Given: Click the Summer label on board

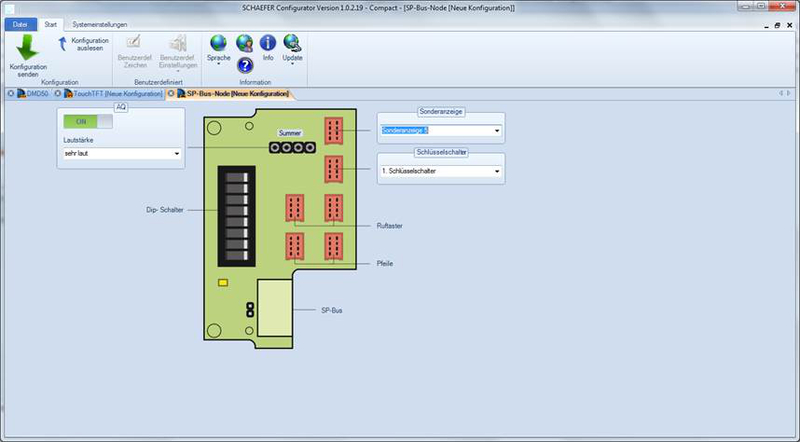Looking at the screenshot, I should 290,133.
